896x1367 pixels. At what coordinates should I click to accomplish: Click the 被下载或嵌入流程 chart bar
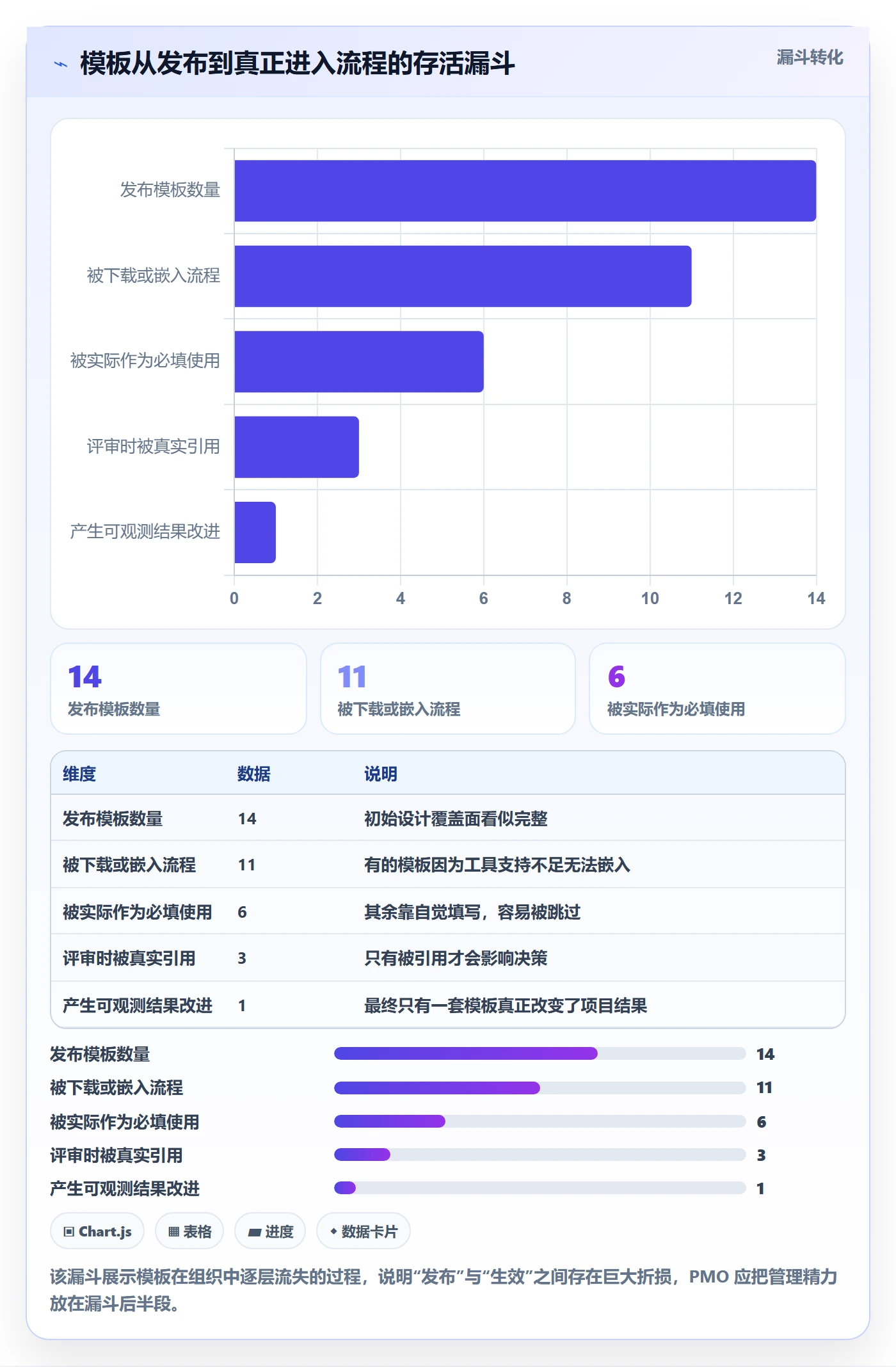[x=463, y=276]
